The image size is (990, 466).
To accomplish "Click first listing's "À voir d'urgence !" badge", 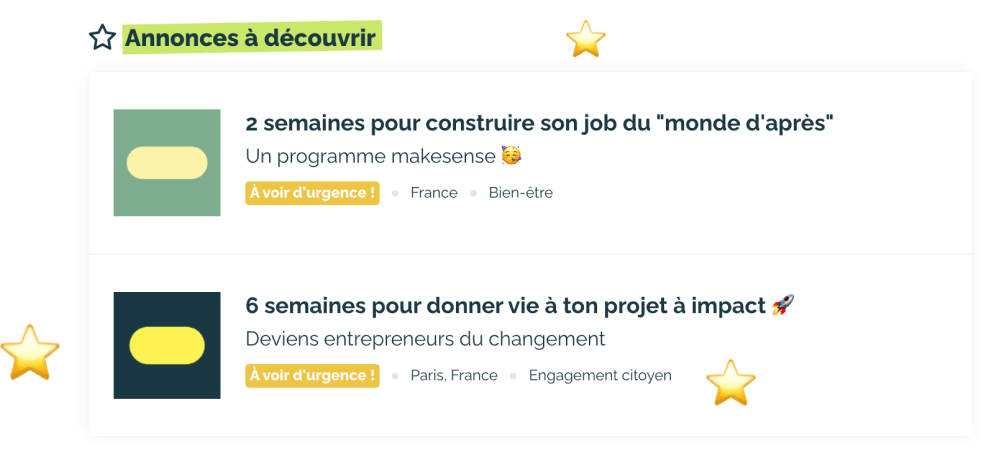I will [x=313, y=193].
